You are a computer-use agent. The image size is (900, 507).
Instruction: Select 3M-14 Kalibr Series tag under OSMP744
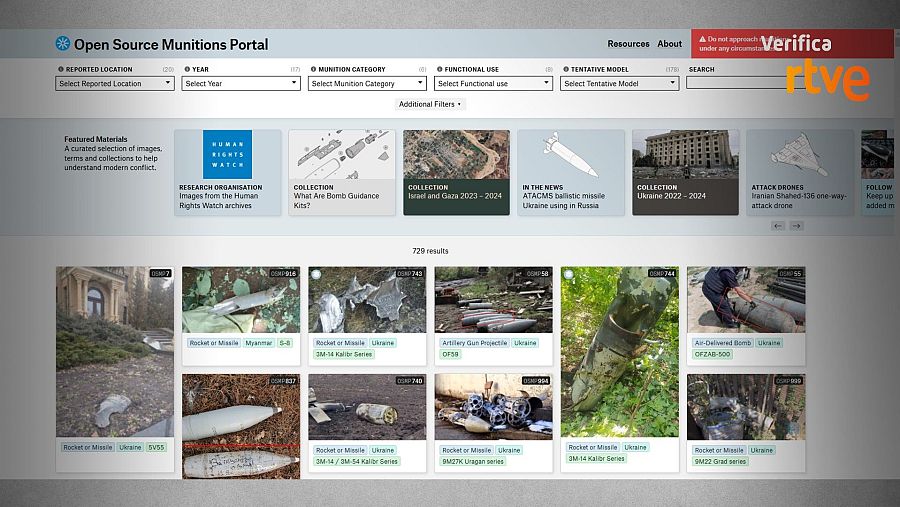[596, 458]
